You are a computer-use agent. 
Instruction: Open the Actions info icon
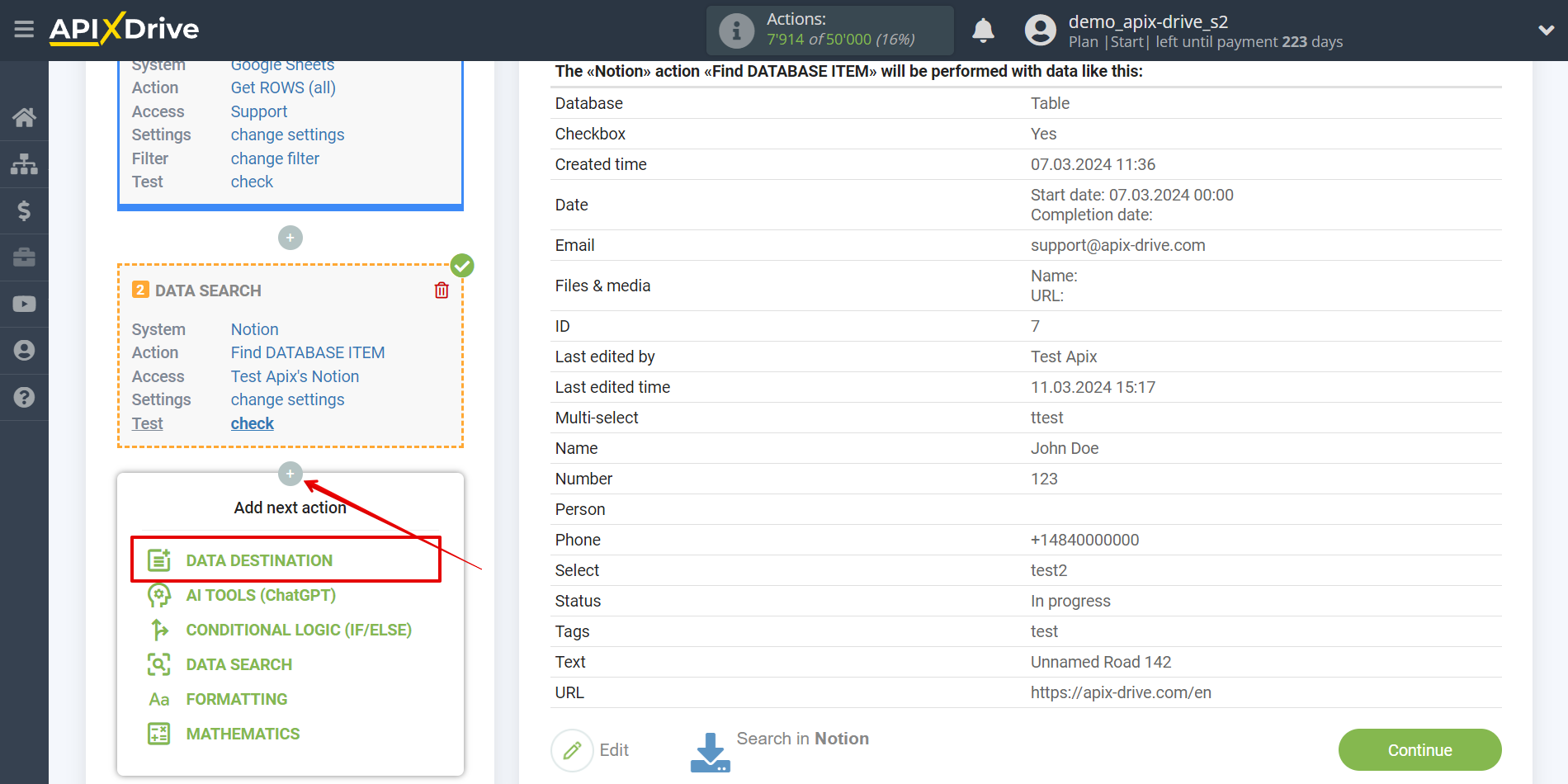click(736, 31)
